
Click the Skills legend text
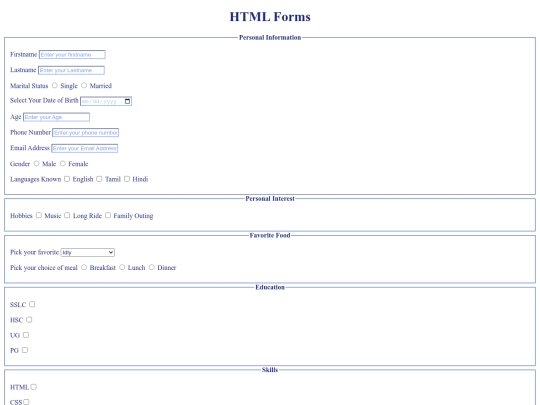pos(270,370)
